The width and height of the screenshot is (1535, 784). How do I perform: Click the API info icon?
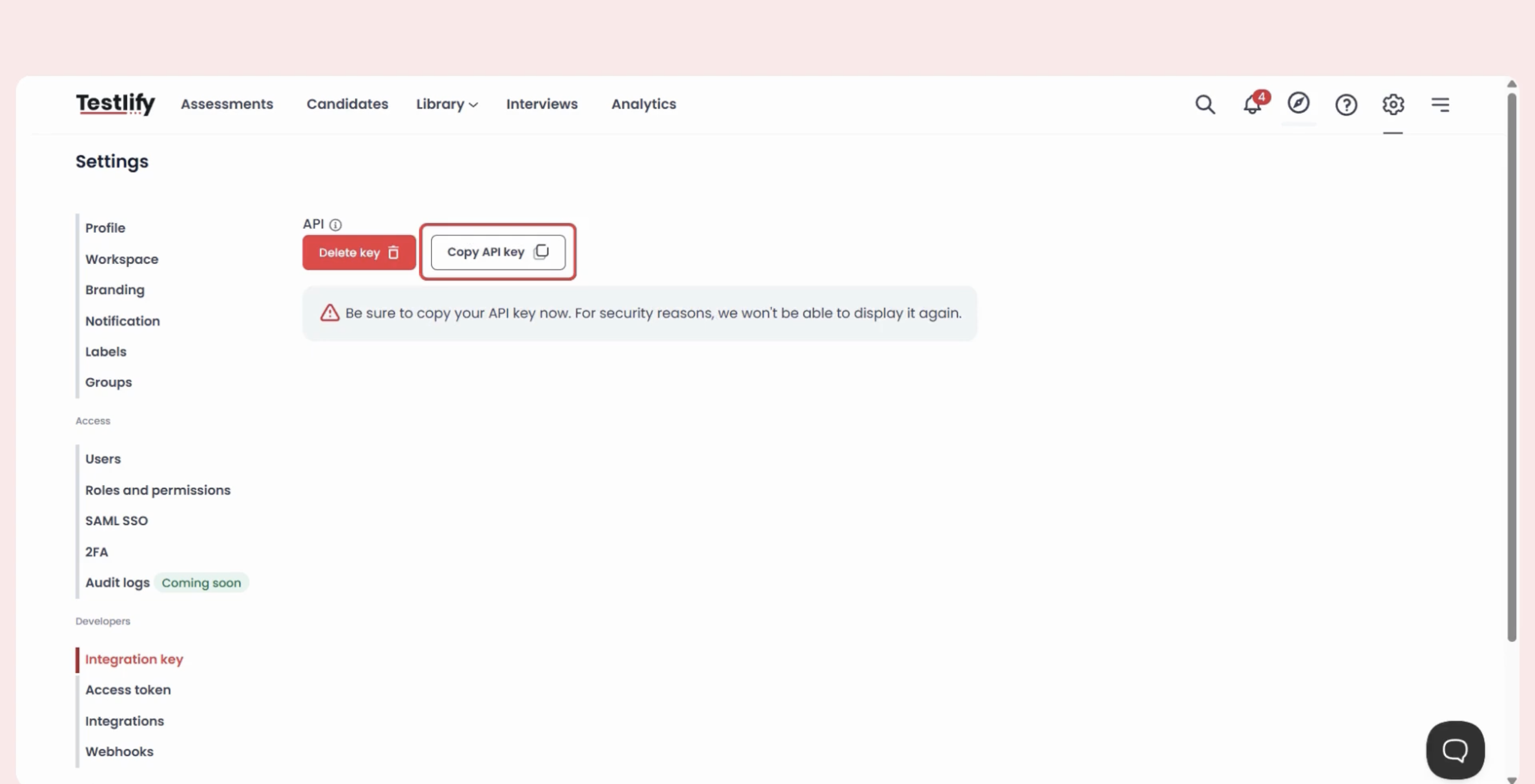pos(335,224)
